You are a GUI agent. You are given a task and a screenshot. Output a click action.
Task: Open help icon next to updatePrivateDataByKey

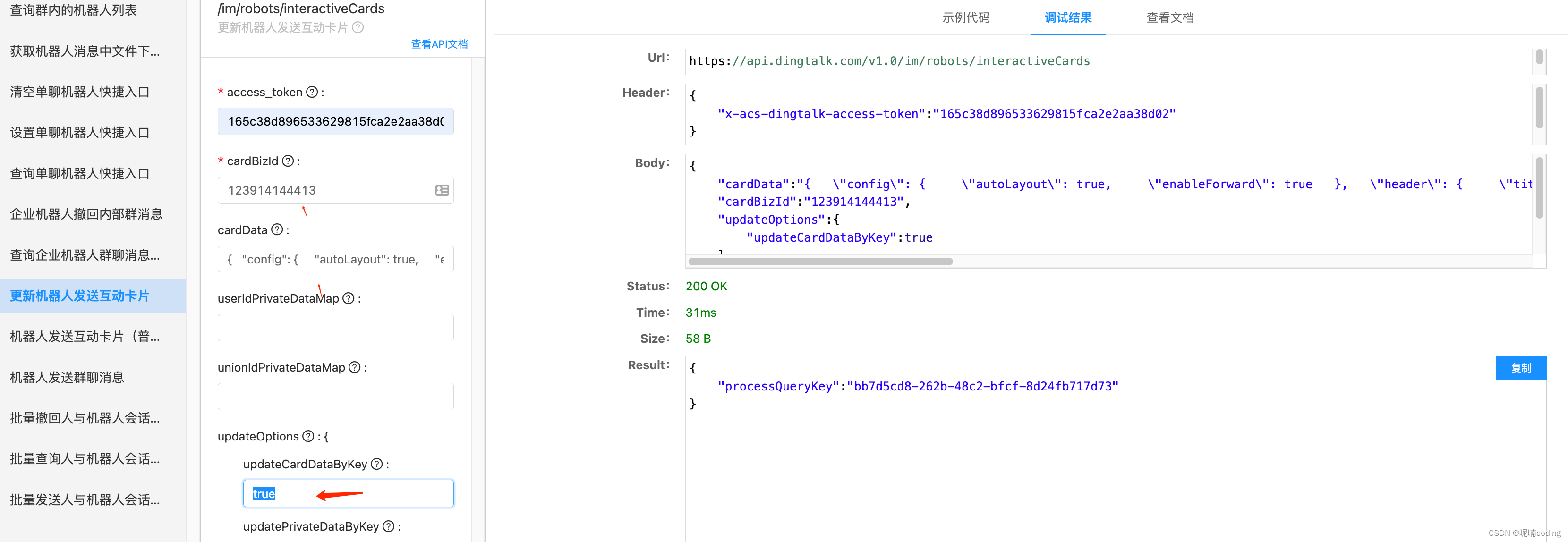coord(388,526)
